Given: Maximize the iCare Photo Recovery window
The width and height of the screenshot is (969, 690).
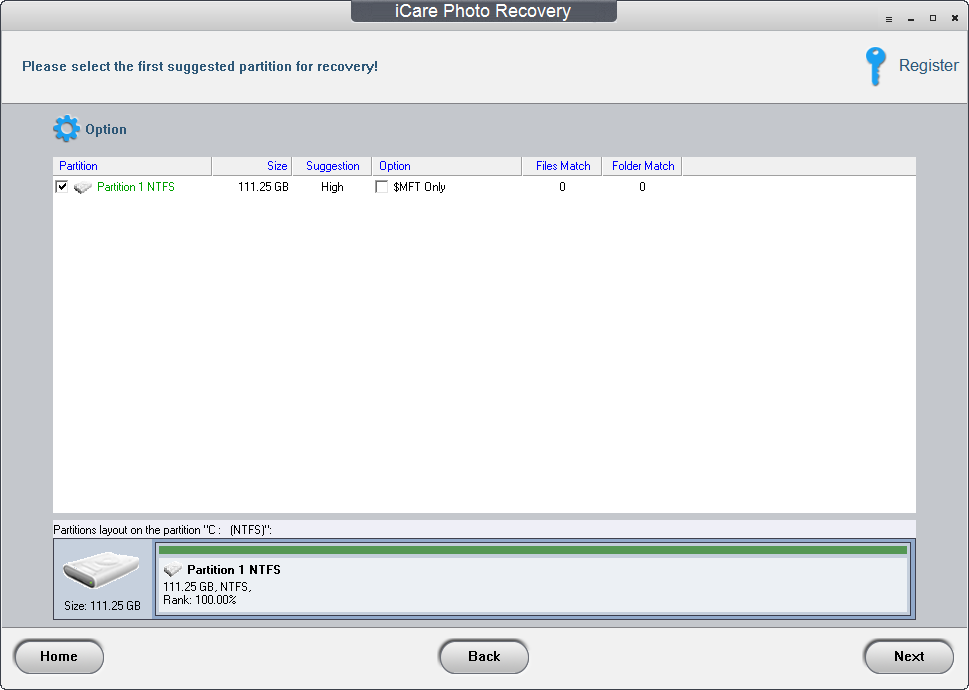Looking at the screenshot, I should tap(933, 19).
